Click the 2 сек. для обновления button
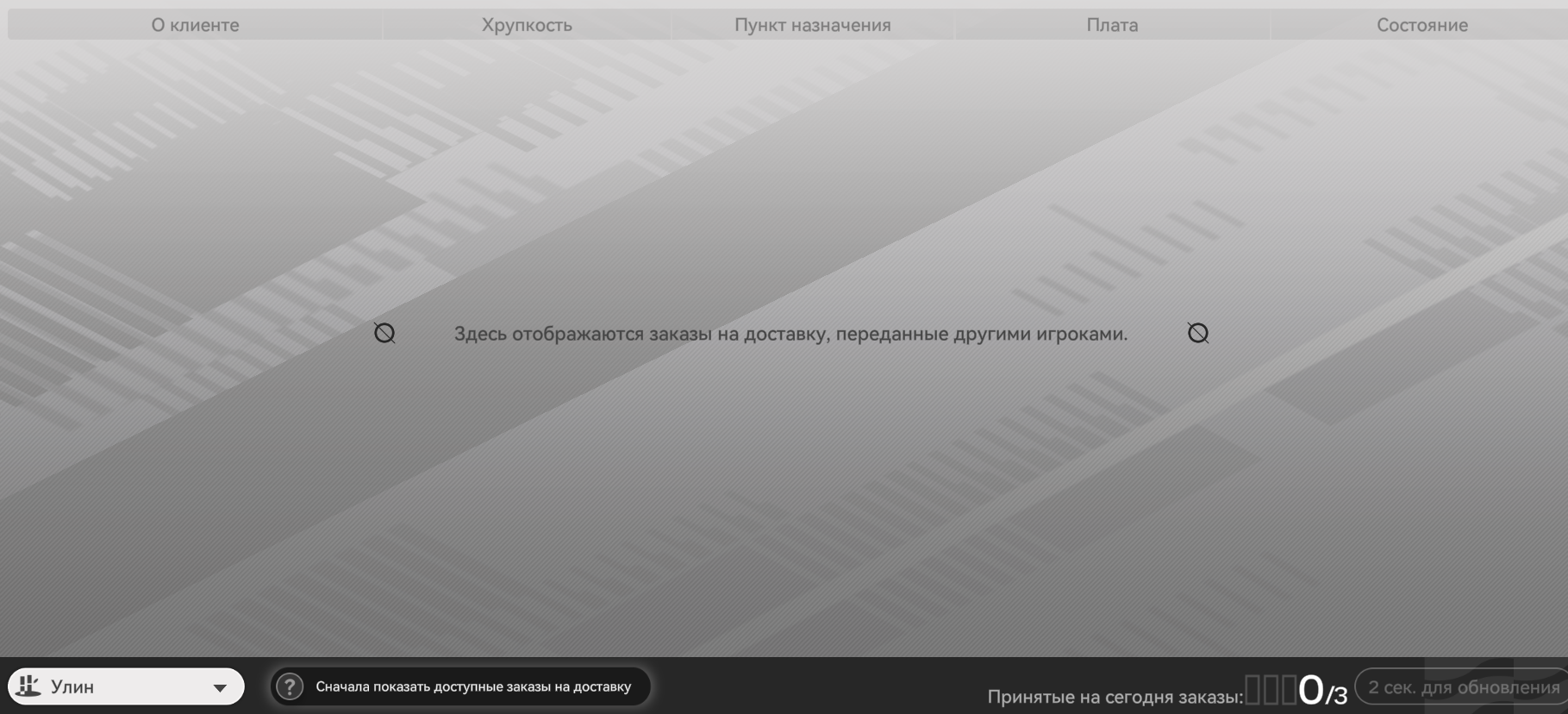This screenshot has width=1568, height=714. pos(1462,687)
